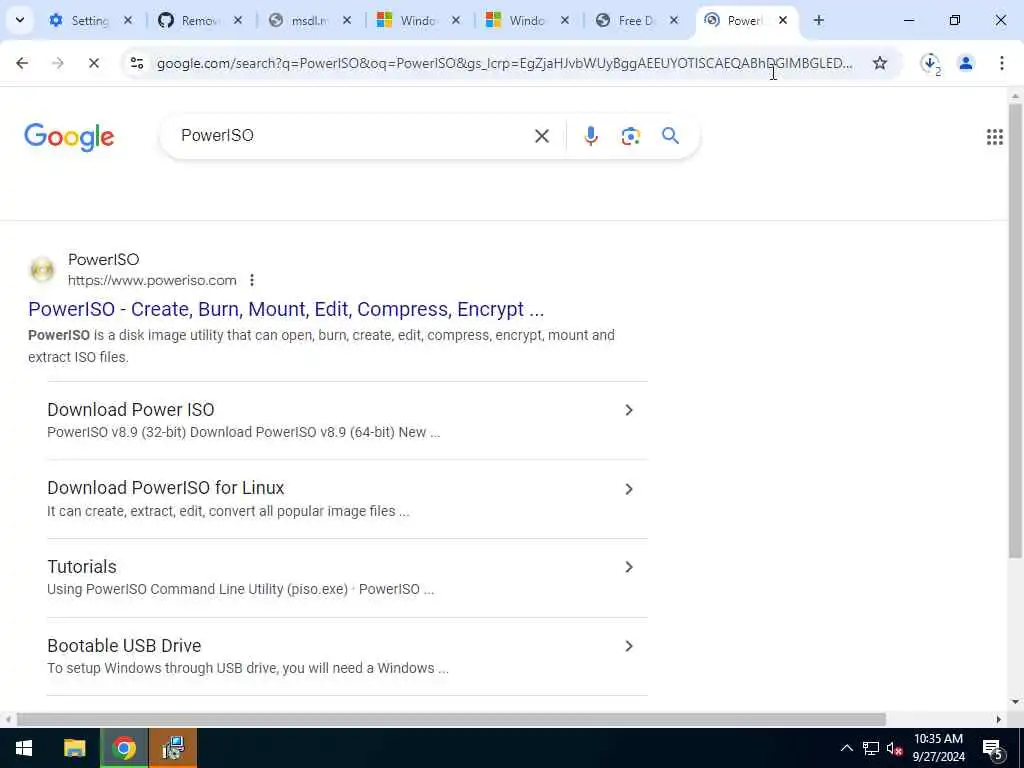Expand the Tutorials sitelink chevron

tap(628, 567)
